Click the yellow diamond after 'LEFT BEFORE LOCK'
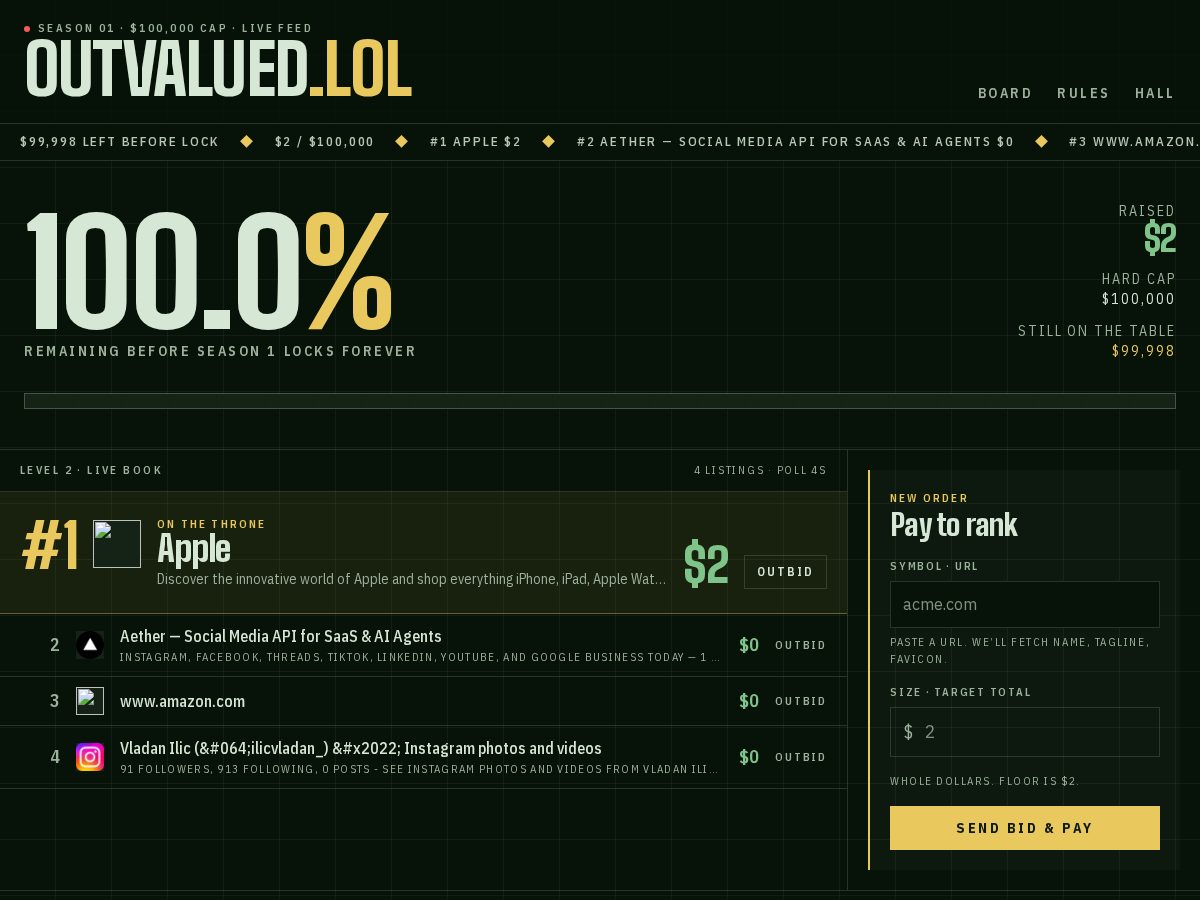 pos(247,142)
